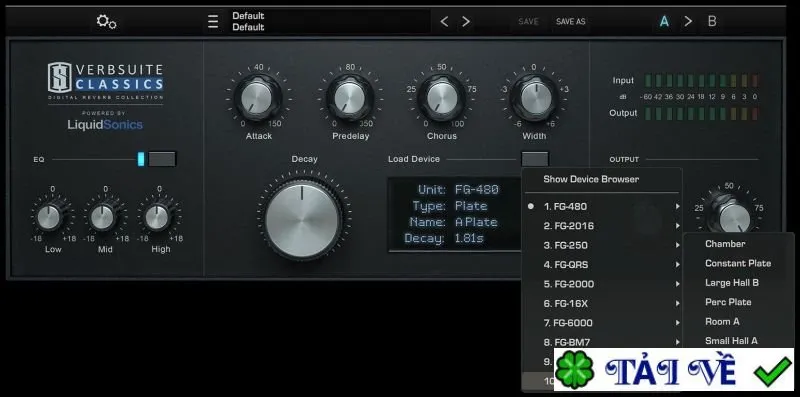
Task: Go to the next preset arrow
Action: pos(466,21)
